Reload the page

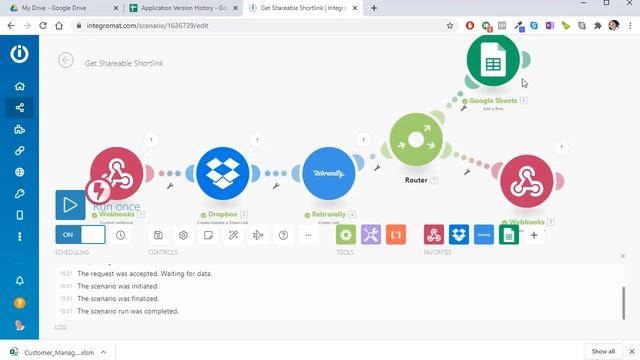(x=43, y=25)
